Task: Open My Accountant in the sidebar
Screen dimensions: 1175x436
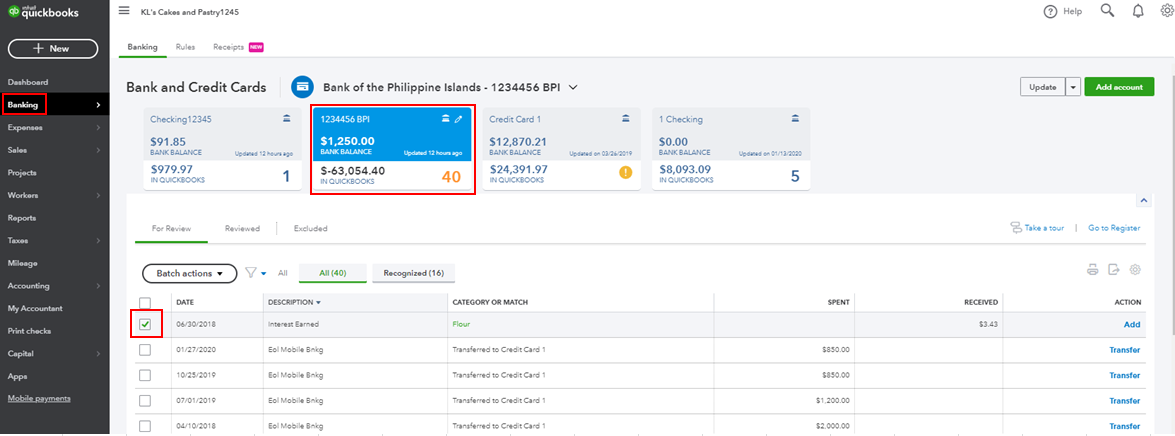Action: (x=35, y=308)
